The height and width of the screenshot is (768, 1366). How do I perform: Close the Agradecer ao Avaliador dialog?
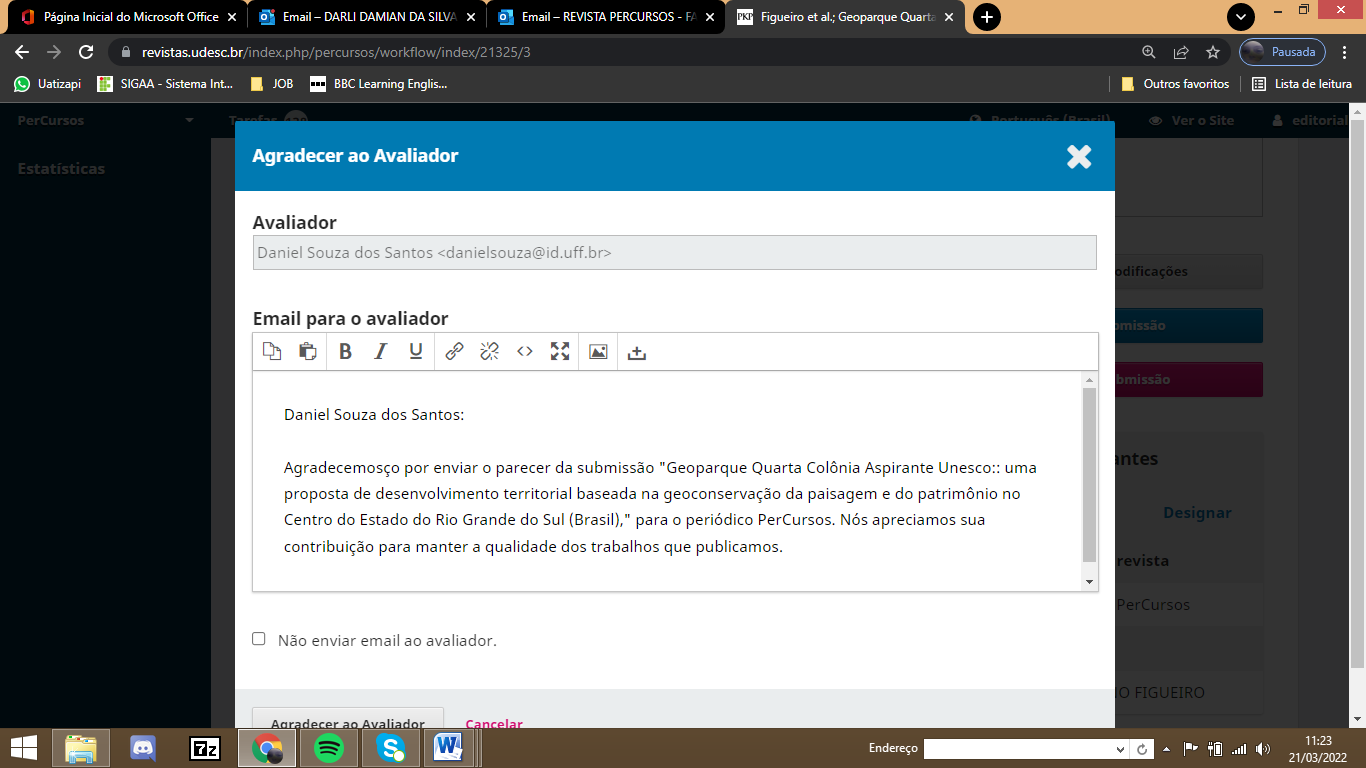[1078, 156]
